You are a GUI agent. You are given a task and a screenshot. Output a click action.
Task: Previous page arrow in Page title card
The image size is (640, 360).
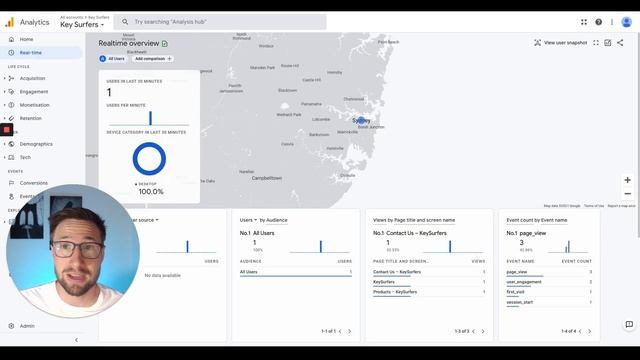[x=473, y=331]
